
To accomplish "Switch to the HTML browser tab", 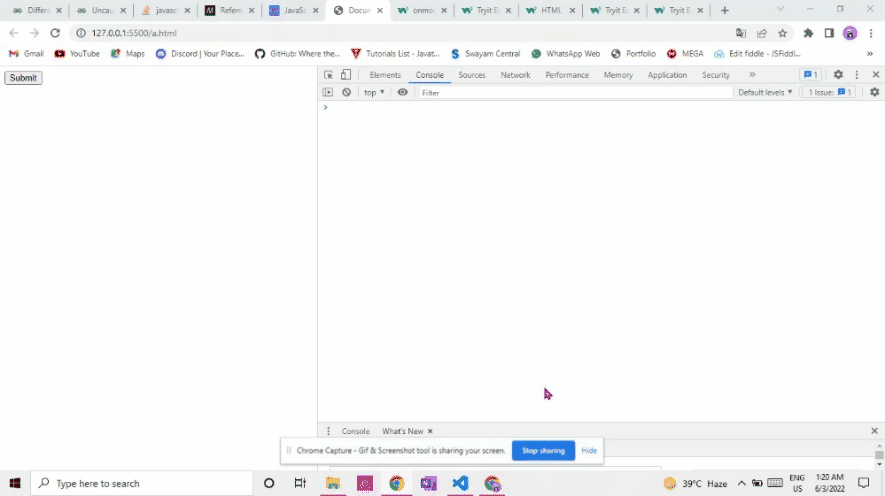I will coord(550,10).
